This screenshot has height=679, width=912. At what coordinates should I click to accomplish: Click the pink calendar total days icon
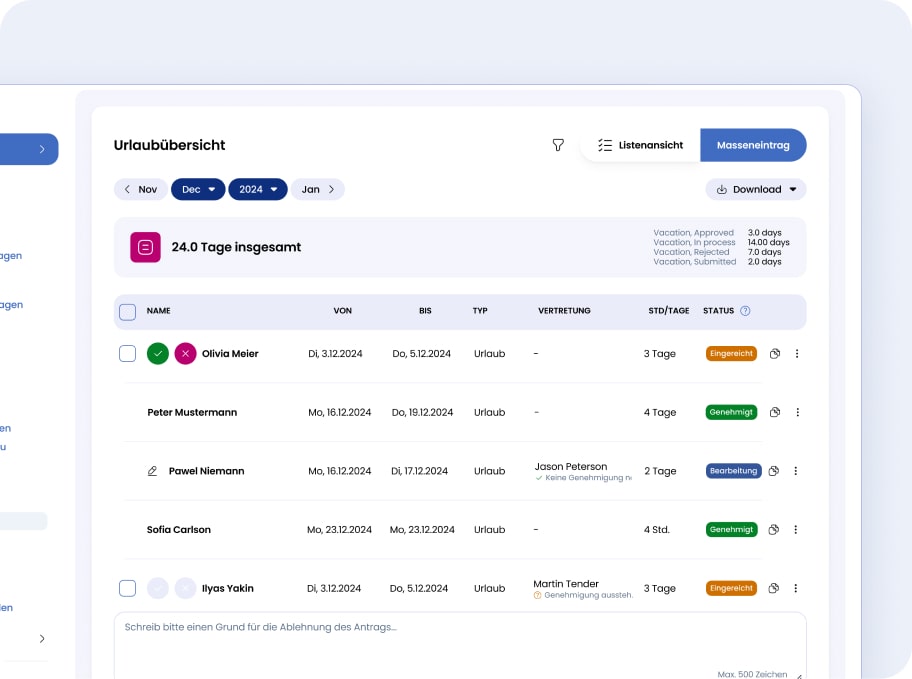[x=145, y=247]
